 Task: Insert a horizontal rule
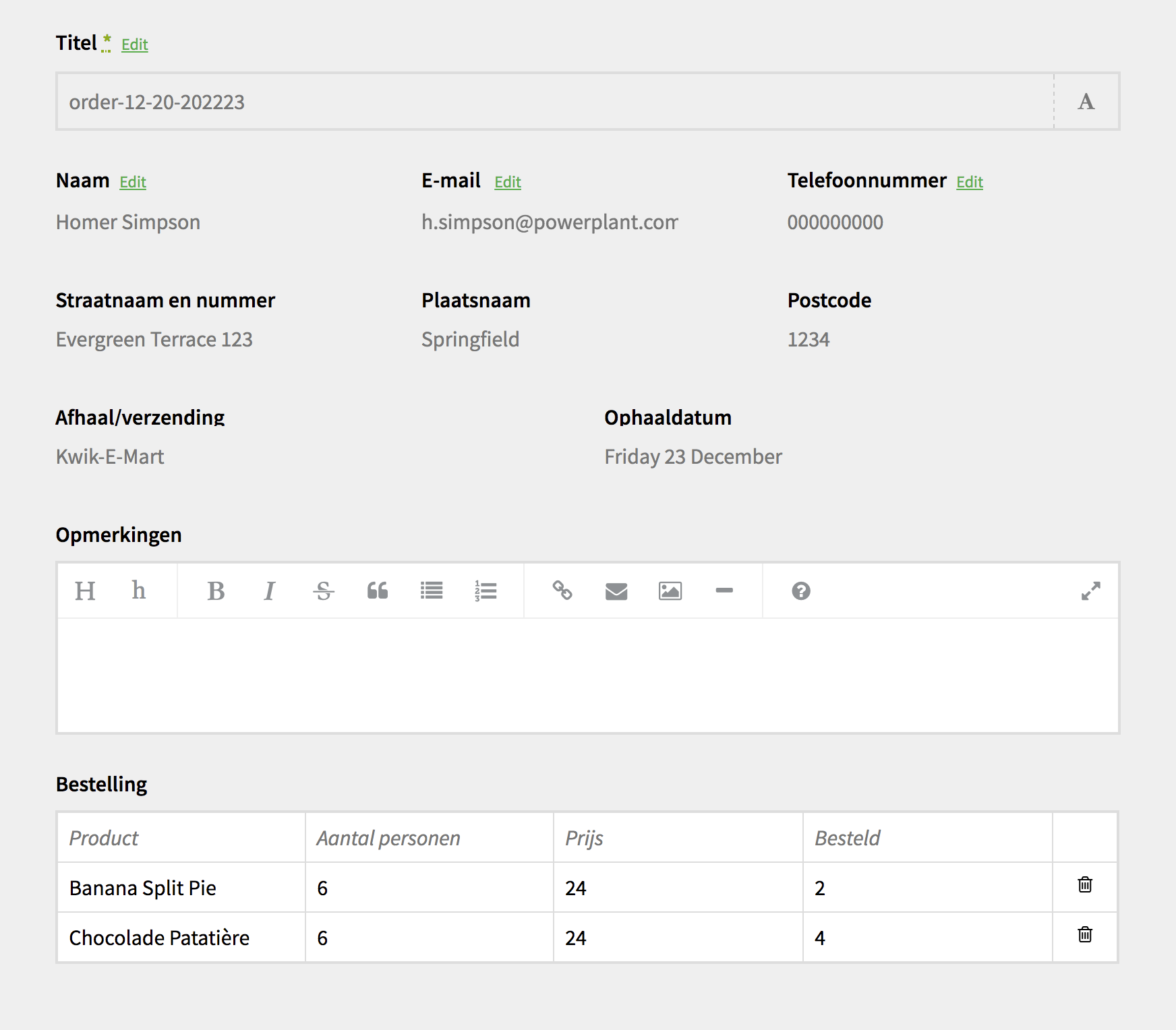click(724, 591)
